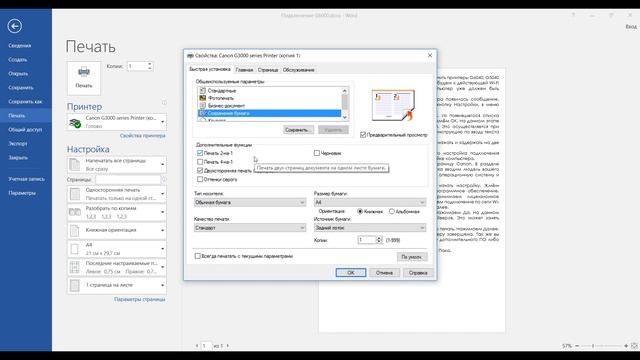Open the Напечатать все страницы dropdown in Word
The image size is (640, 360).
[x=117, y=164]
